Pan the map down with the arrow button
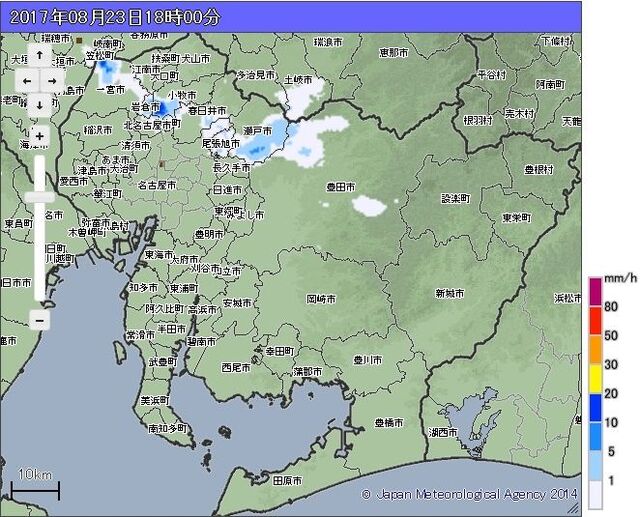 point(39,105)
